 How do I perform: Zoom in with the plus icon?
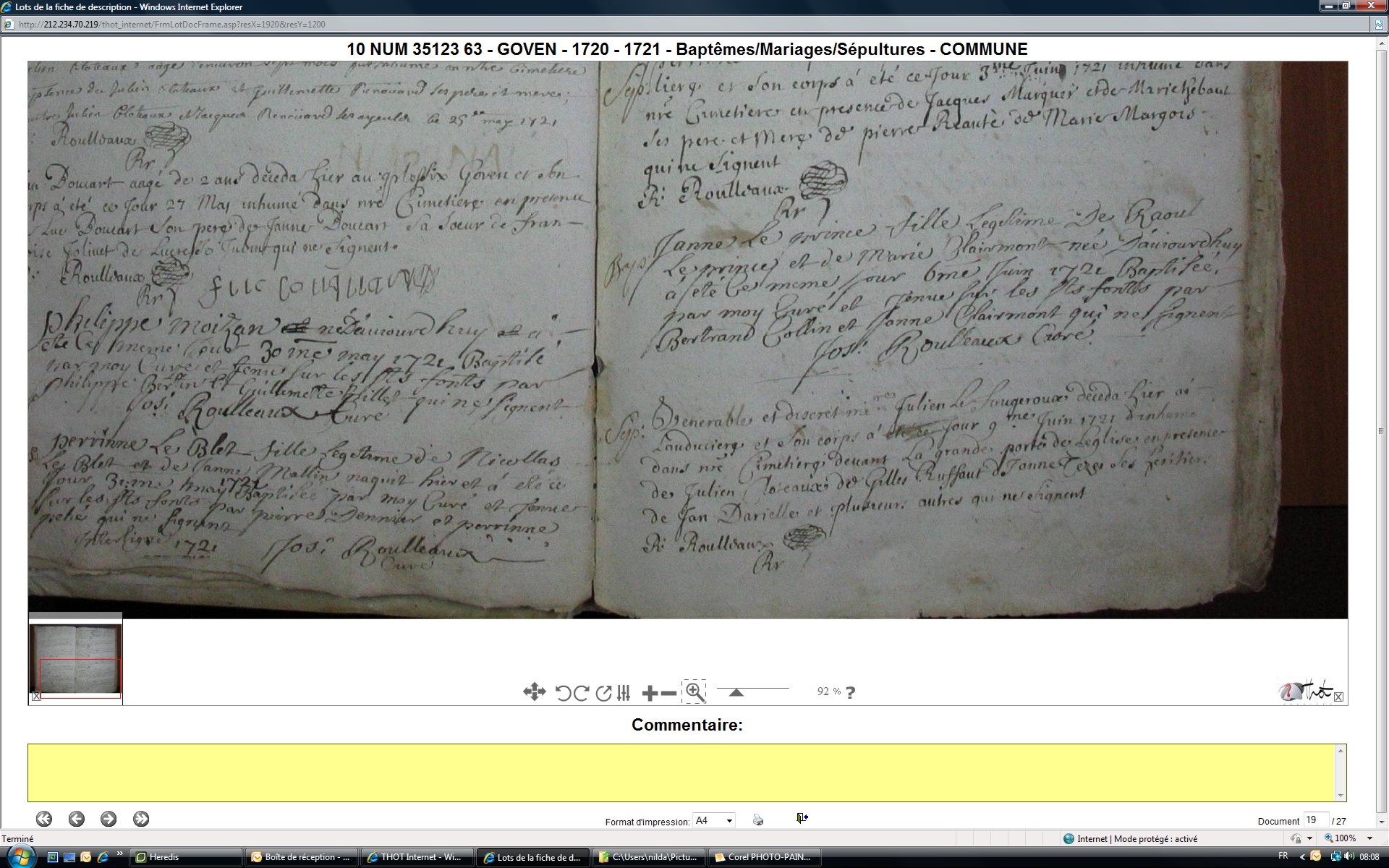pos(649,693)
